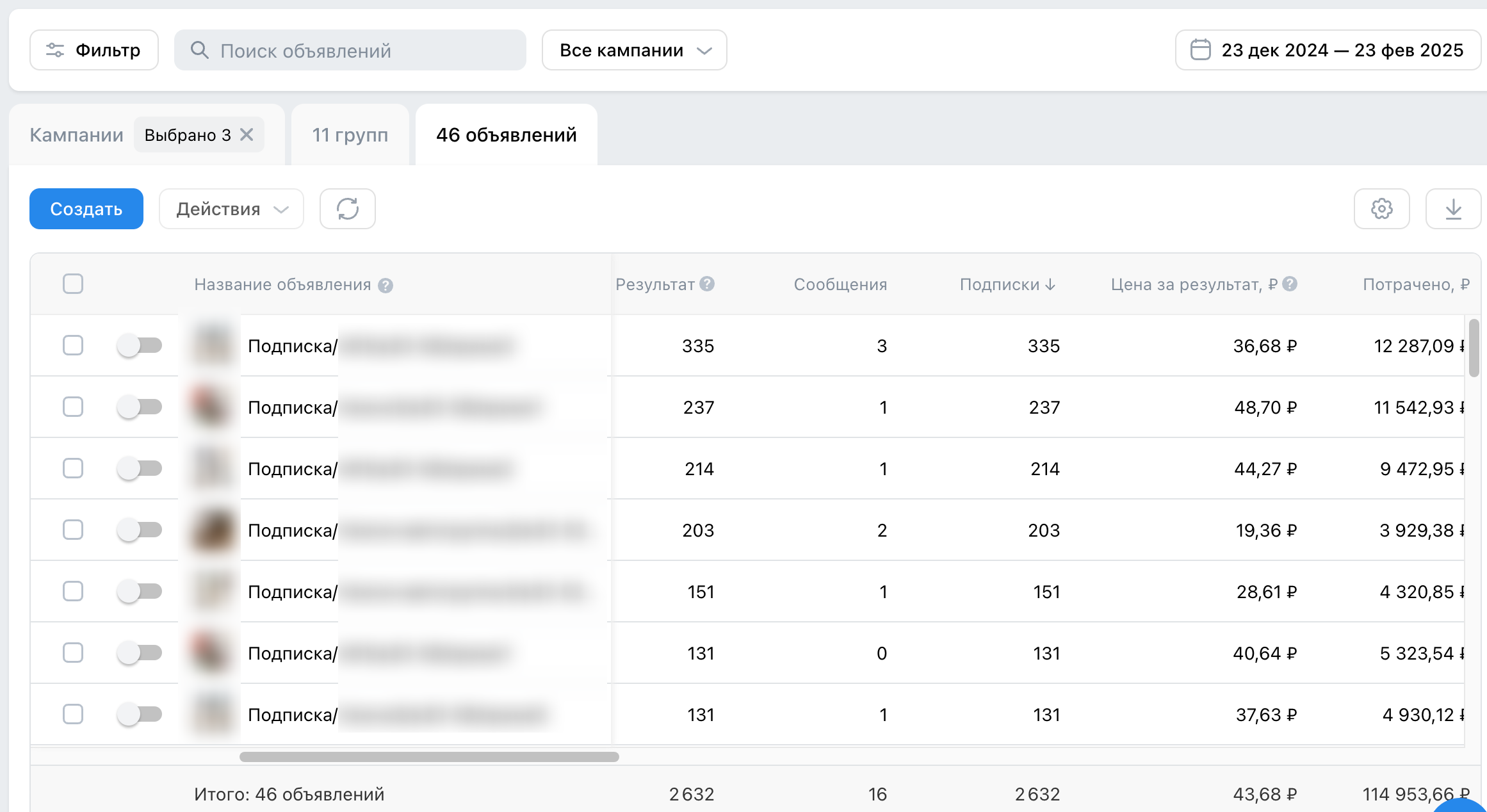Viewport: 1487px width, 812px height.
Task: Enable the switch on the 151-result ad
Action: click(x=140, y=591)
